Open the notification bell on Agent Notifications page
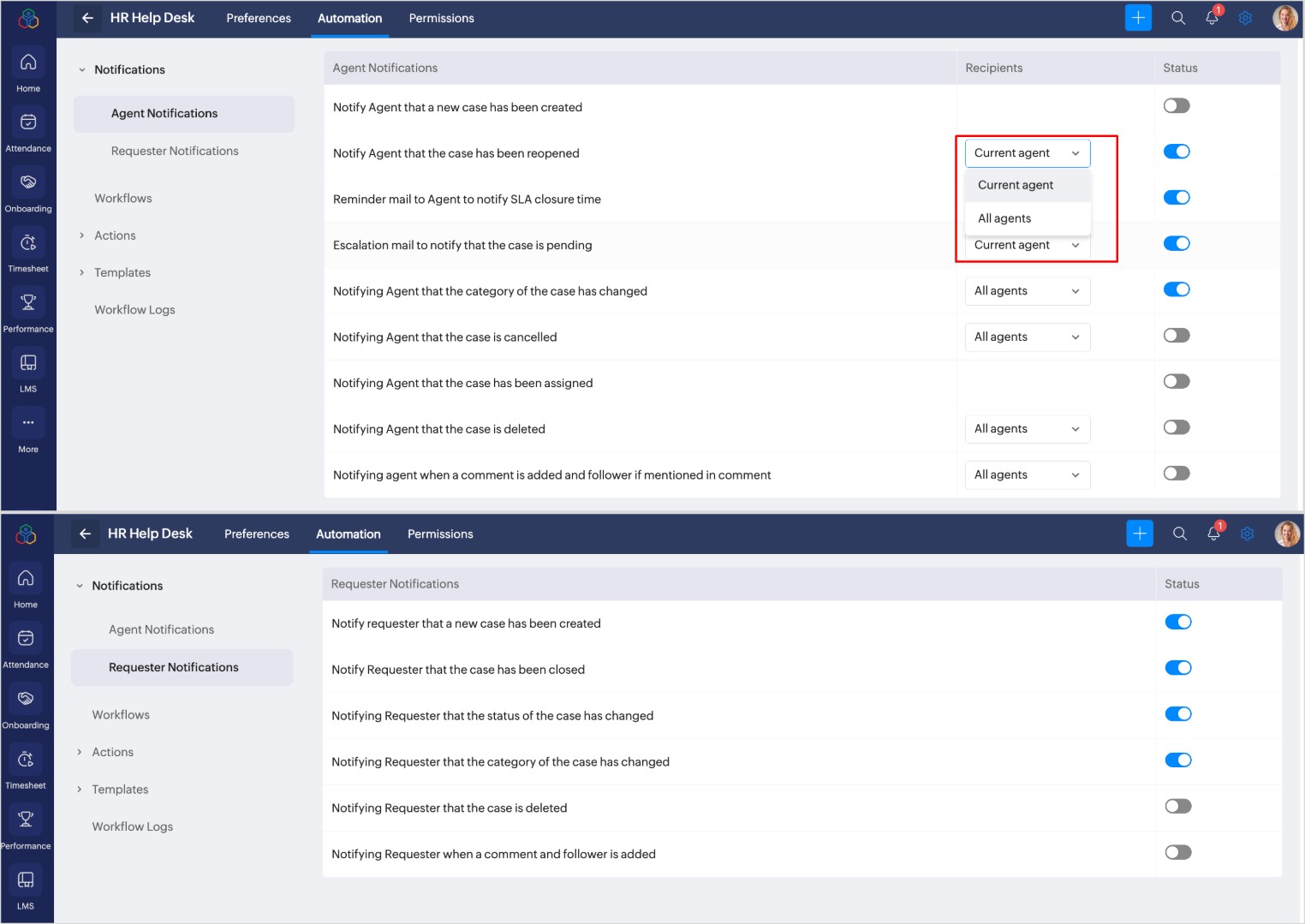1305x924 pixels. coord(1212,18)
